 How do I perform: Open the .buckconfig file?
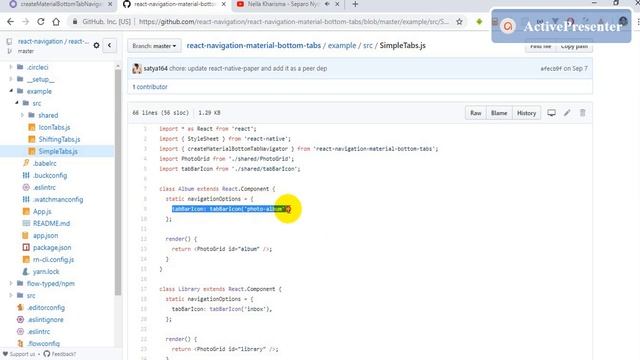coord(50,176)
